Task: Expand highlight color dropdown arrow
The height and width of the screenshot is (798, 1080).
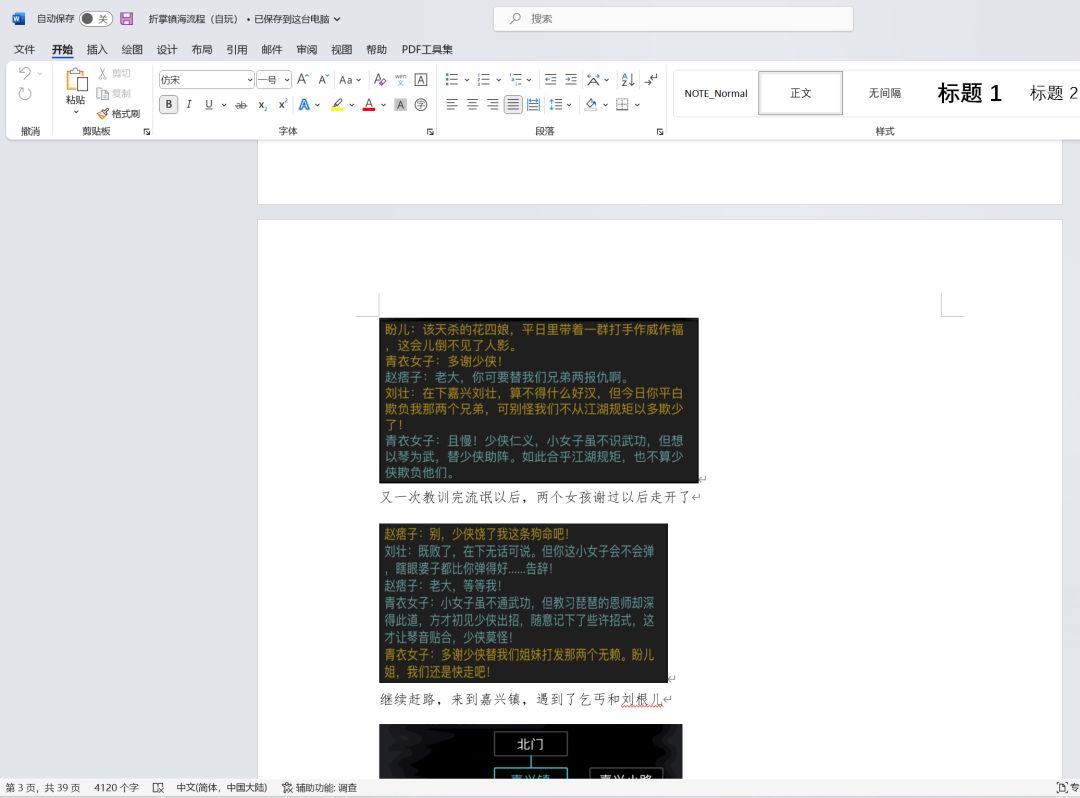Action: click(352, 105)
